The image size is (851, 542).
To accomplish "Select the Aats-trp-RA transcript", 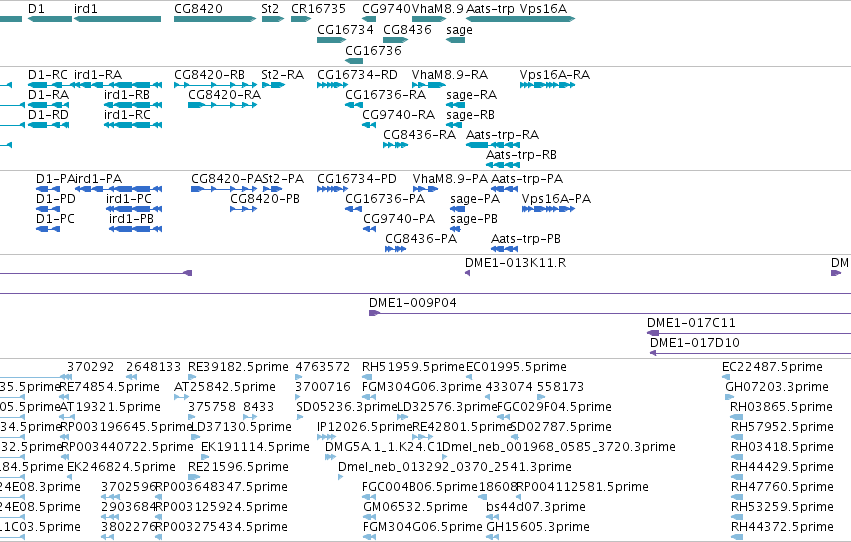I will 493,145.
